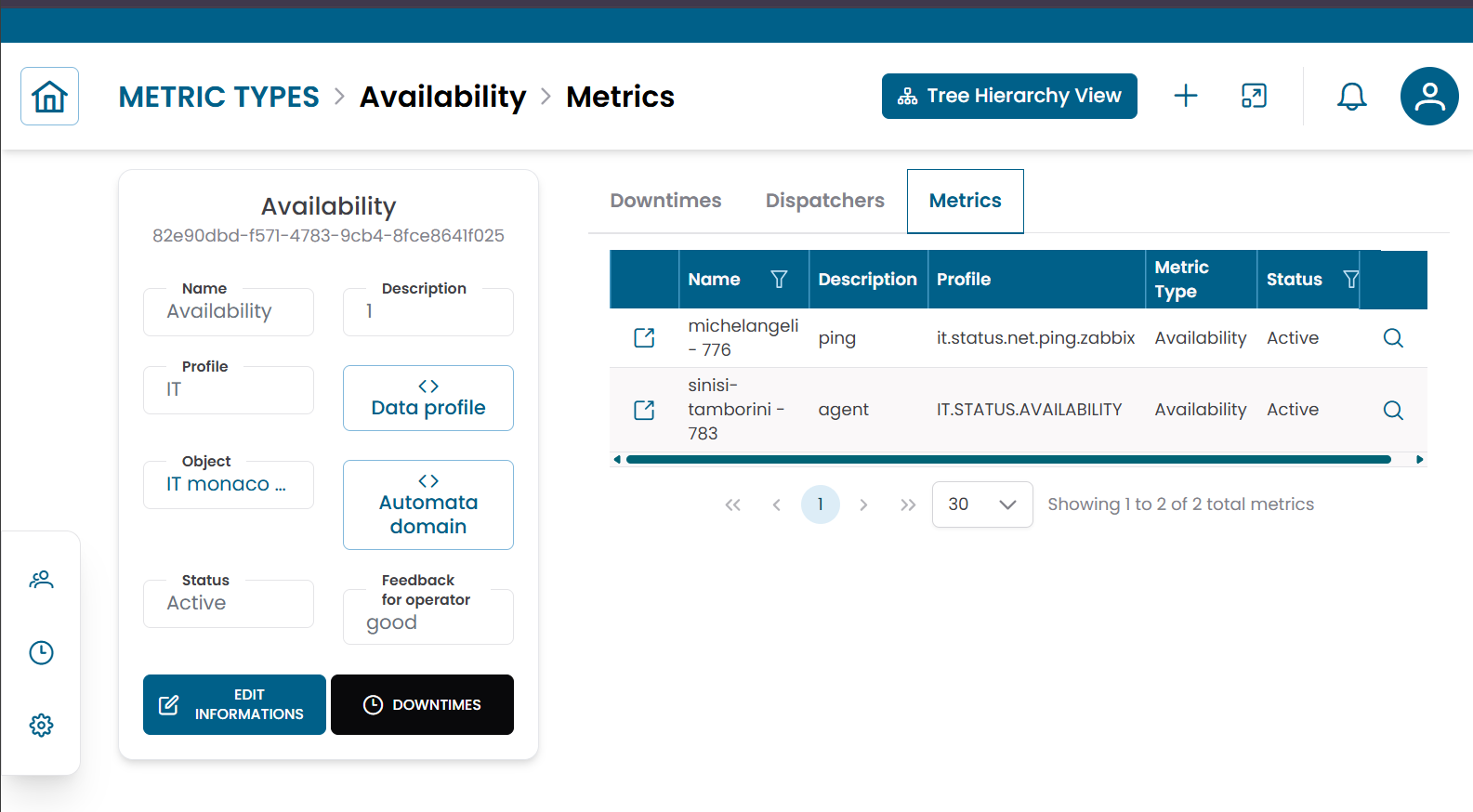
Task: Open the Data profile button
Action: pyautogui.click(x=428, y=398)
